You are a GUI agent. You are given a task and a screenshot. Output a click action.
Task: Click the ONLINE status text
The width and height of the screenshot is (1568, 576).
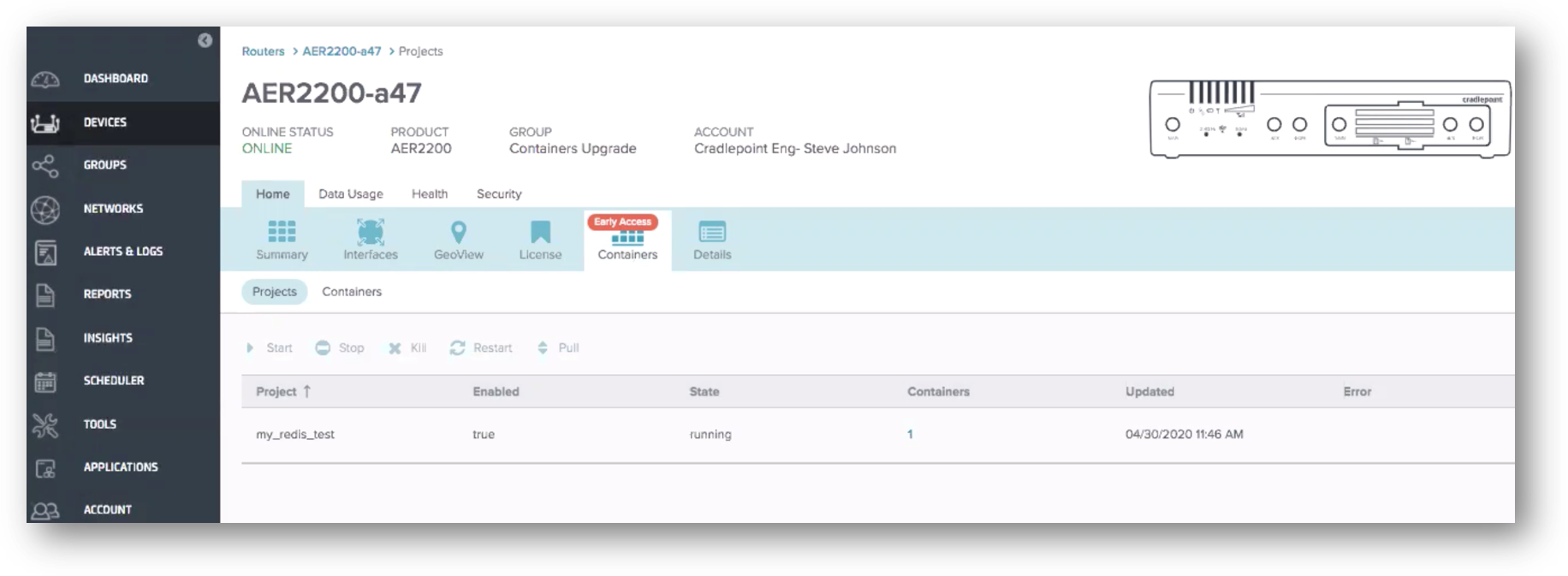click(267, 149)
